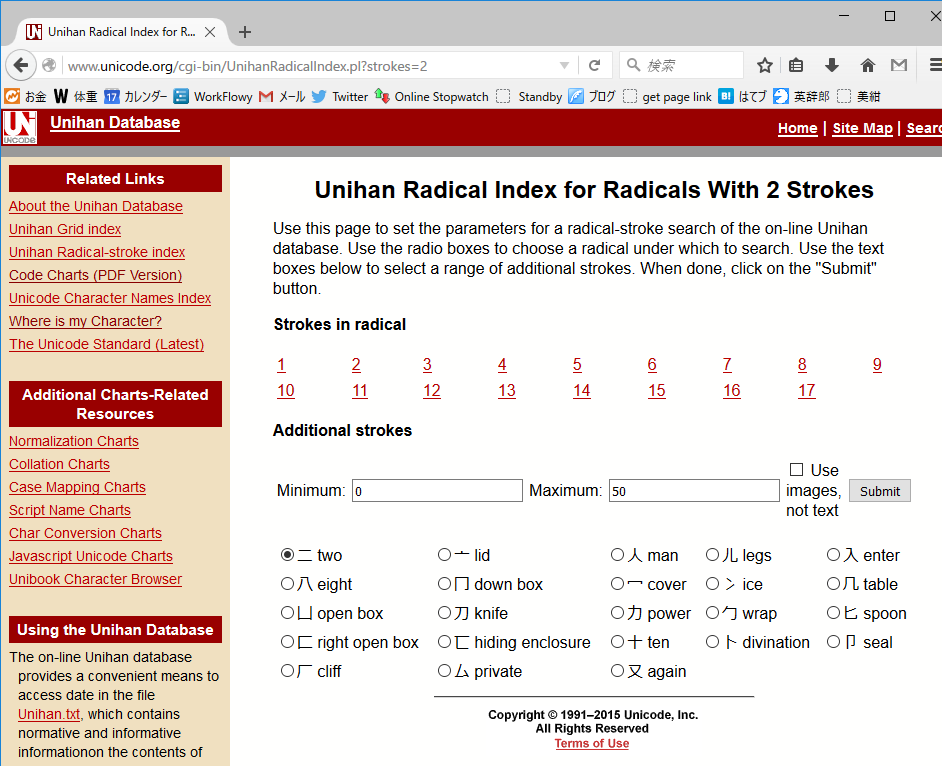
Task: Select the 刀 knife radical
Action: pyautogui.click(x=444, y=612)
